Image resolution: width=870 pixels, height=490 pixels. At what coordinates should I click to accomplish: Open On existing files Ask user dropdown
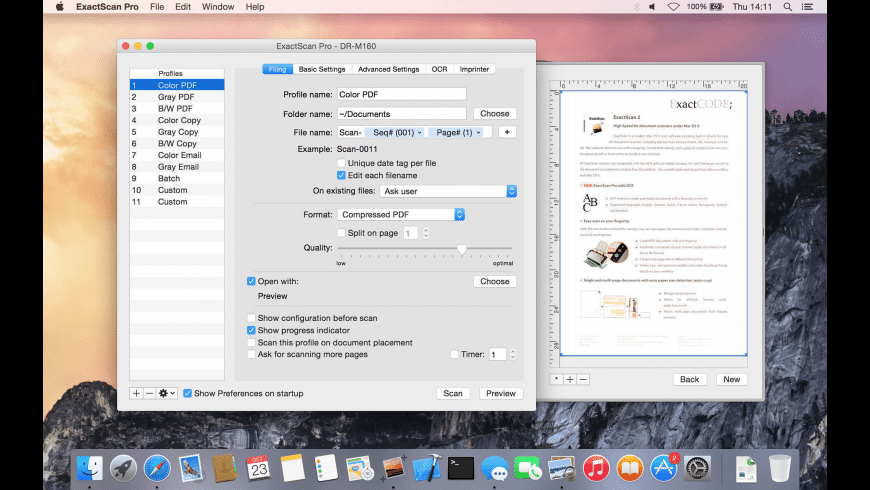pos(448,191)
